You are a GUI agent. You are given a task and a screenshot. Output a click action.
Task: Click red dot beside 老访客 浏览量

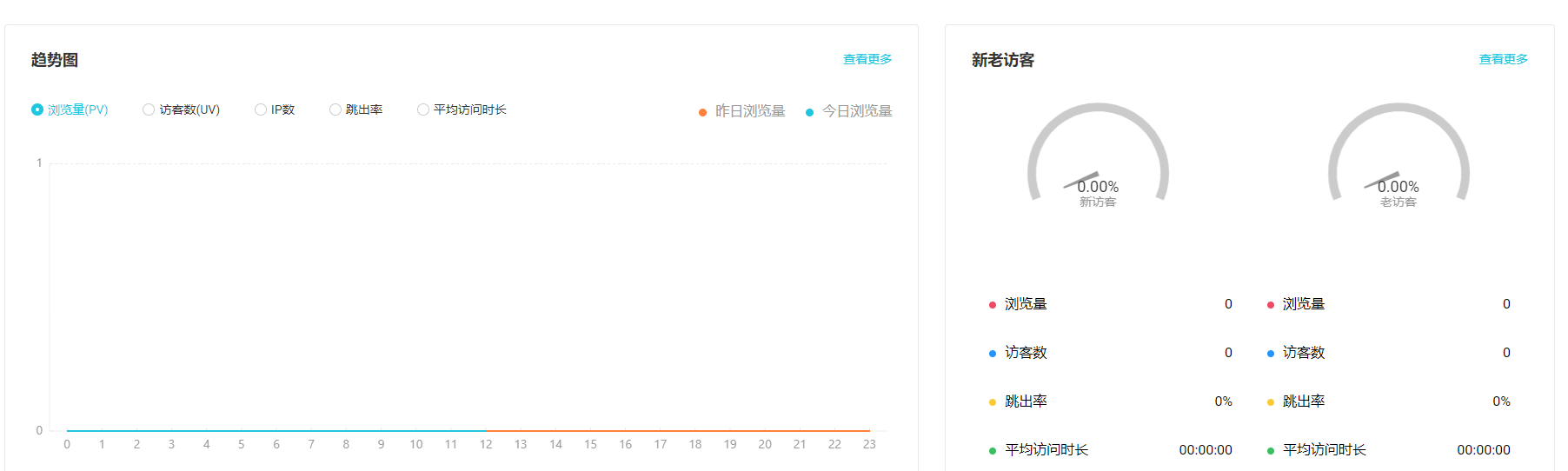[1271, 305]
